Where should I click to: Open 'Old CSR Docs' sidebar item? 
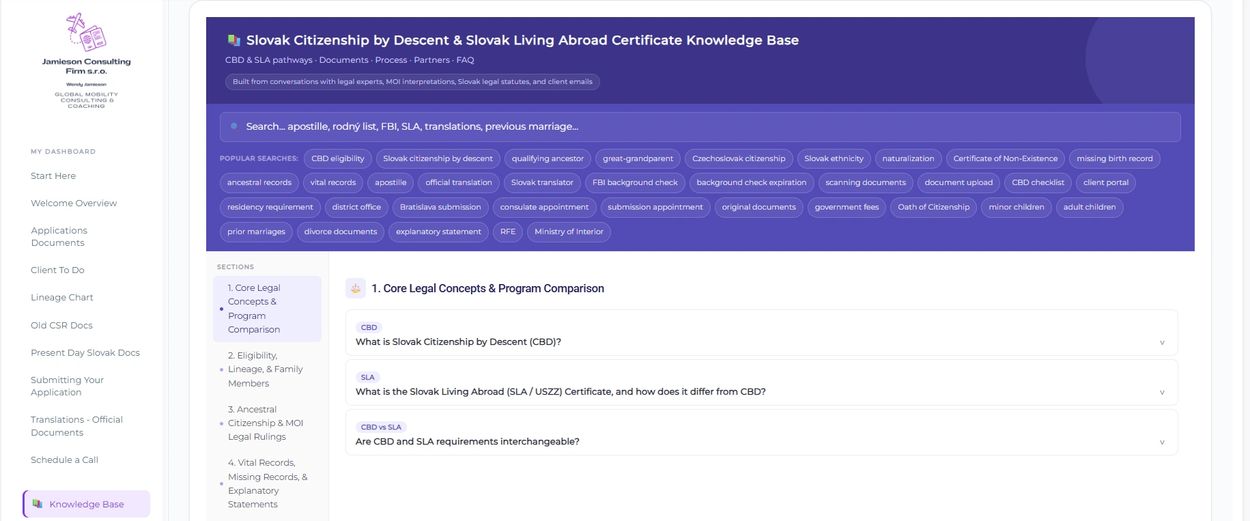(61, 325)
